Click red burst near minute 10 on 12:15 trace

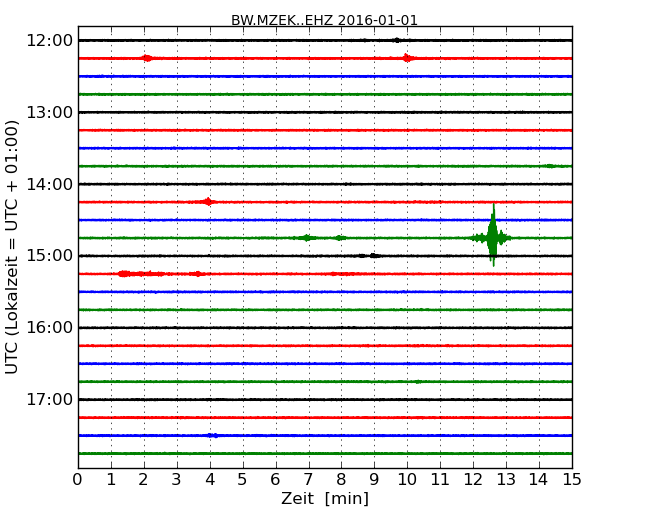407,58
